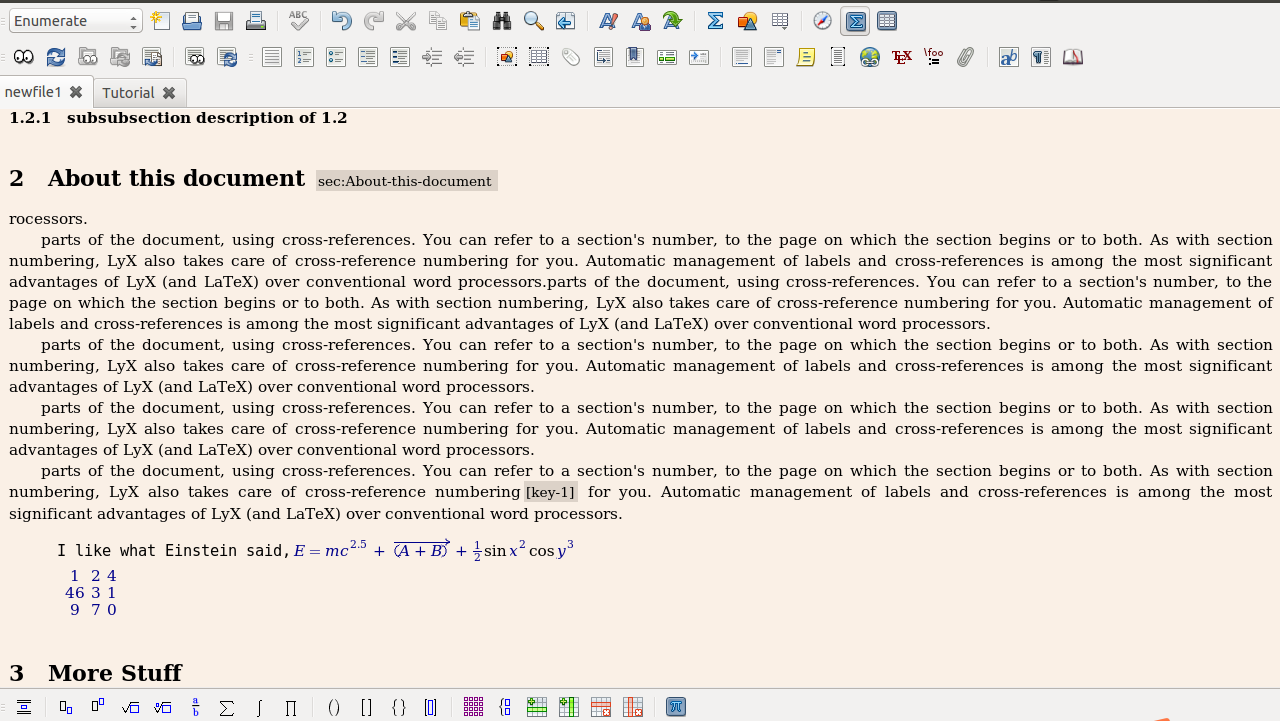Viewport: 1280px width, 721px height.
Task: Undo the last action
Action: [341, 21]
